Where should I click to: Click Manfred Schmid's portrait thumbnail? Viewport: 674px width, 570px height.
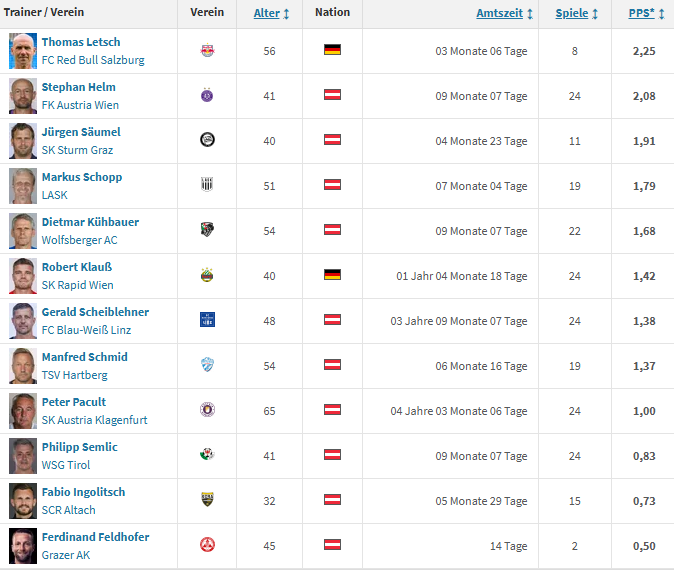[x=23, y=365]
